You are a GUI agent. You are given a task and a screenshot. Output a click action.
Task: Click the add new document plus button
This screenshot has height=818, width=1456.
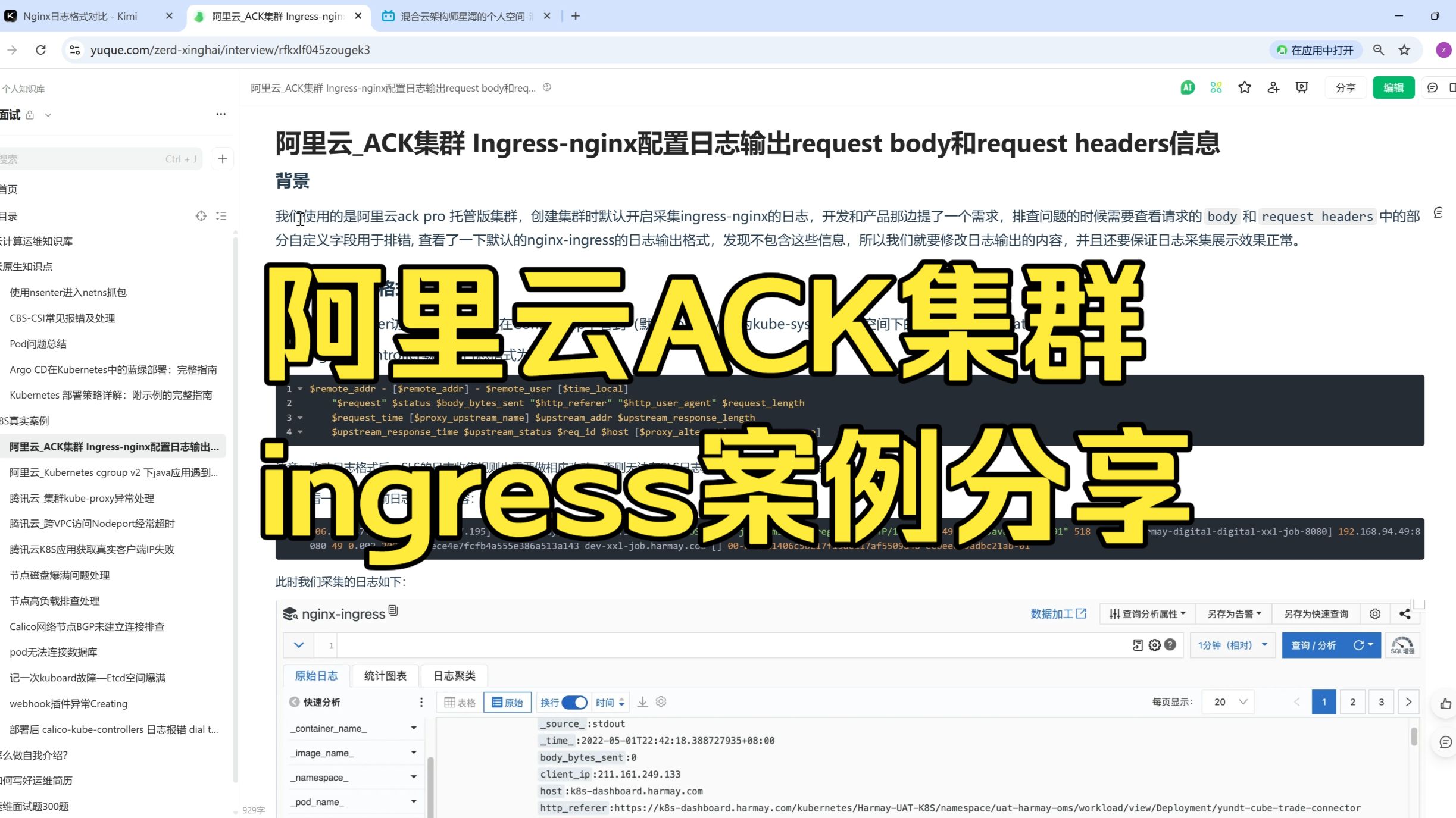[222, 159]
